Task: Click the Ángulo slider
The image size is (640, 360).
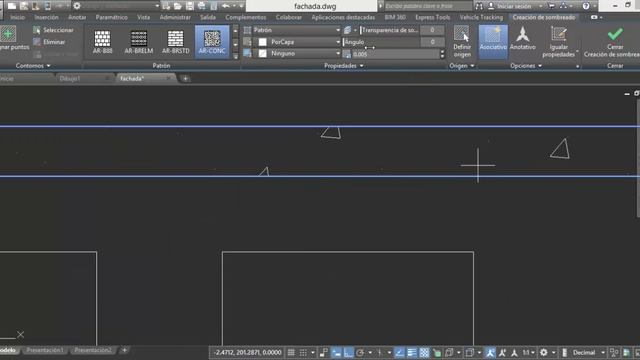Action: point(382,42)
